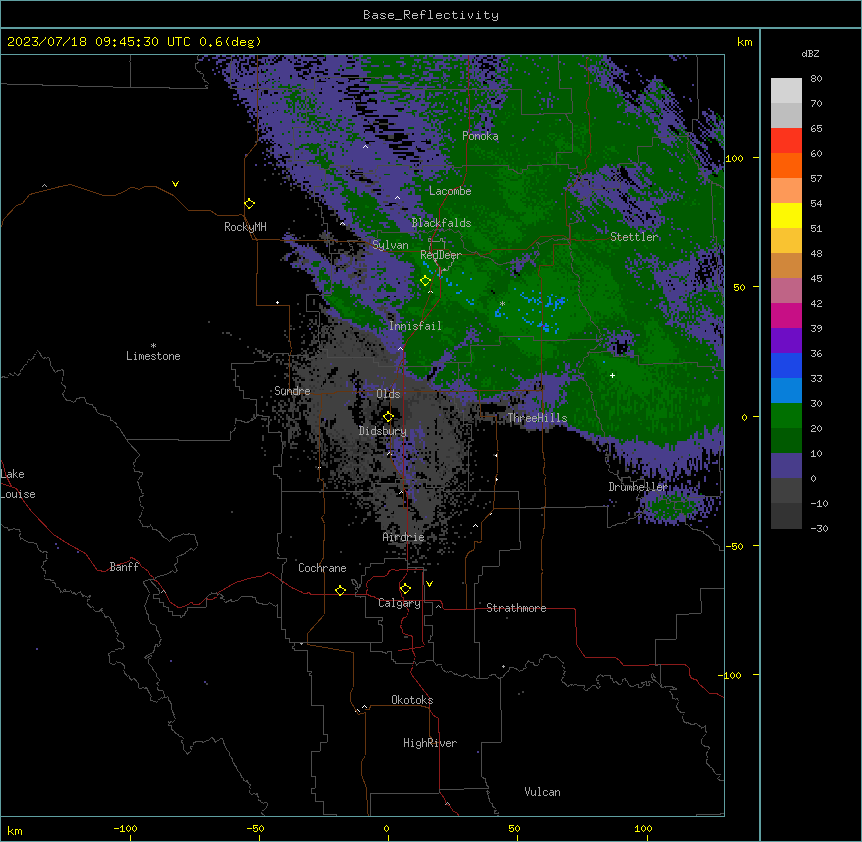Click the Ponoka city label
The width and height of the screenshot is (862, 842).
(x=480, y=136)
